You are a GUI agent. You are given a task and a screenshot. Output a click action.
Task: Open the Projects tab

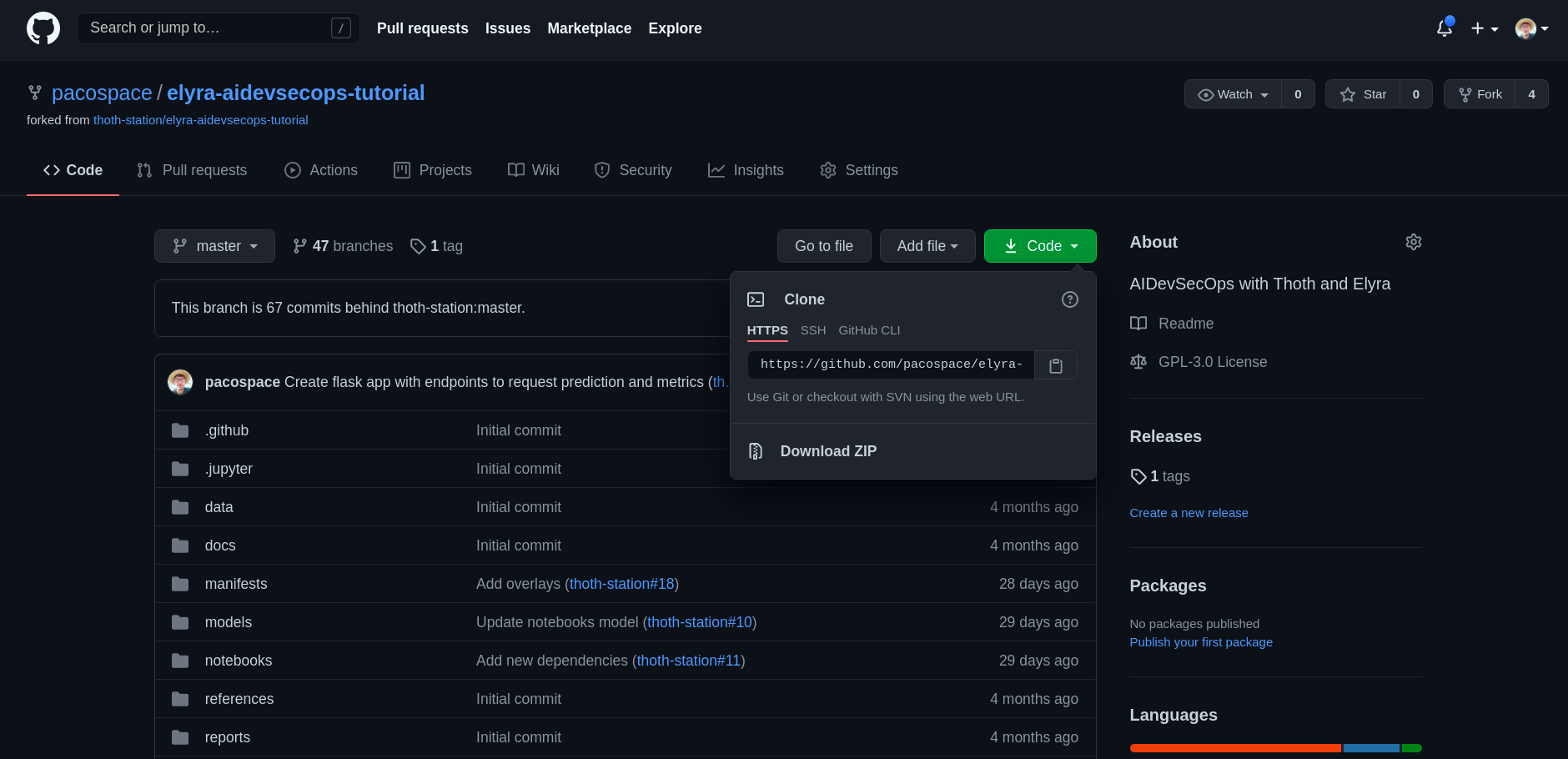[433, 170]
